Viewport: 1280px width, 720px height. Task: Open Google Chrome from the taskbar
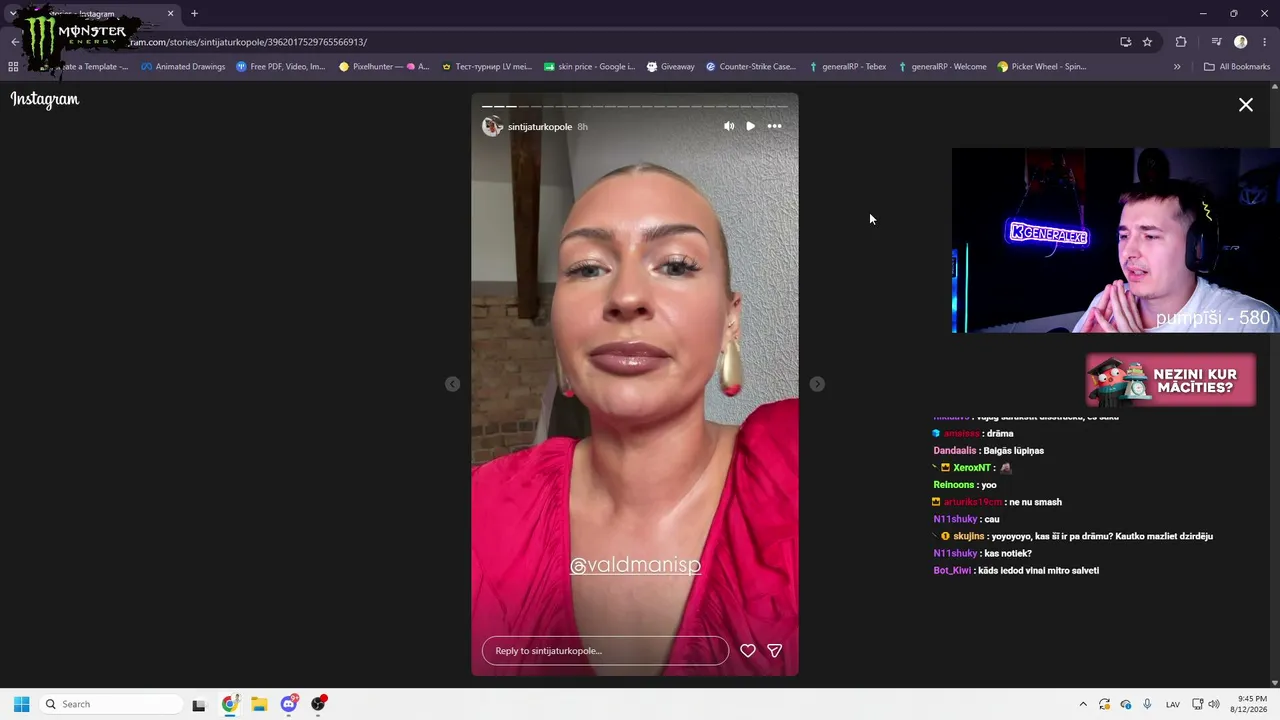tap(230, 704)
